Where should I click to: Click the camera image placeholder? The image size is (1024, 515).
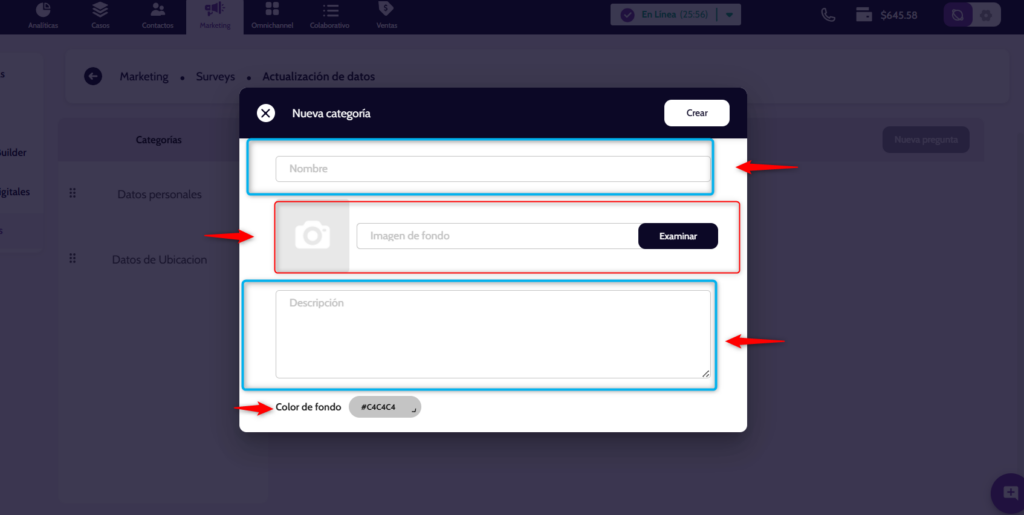click(312, 236)
